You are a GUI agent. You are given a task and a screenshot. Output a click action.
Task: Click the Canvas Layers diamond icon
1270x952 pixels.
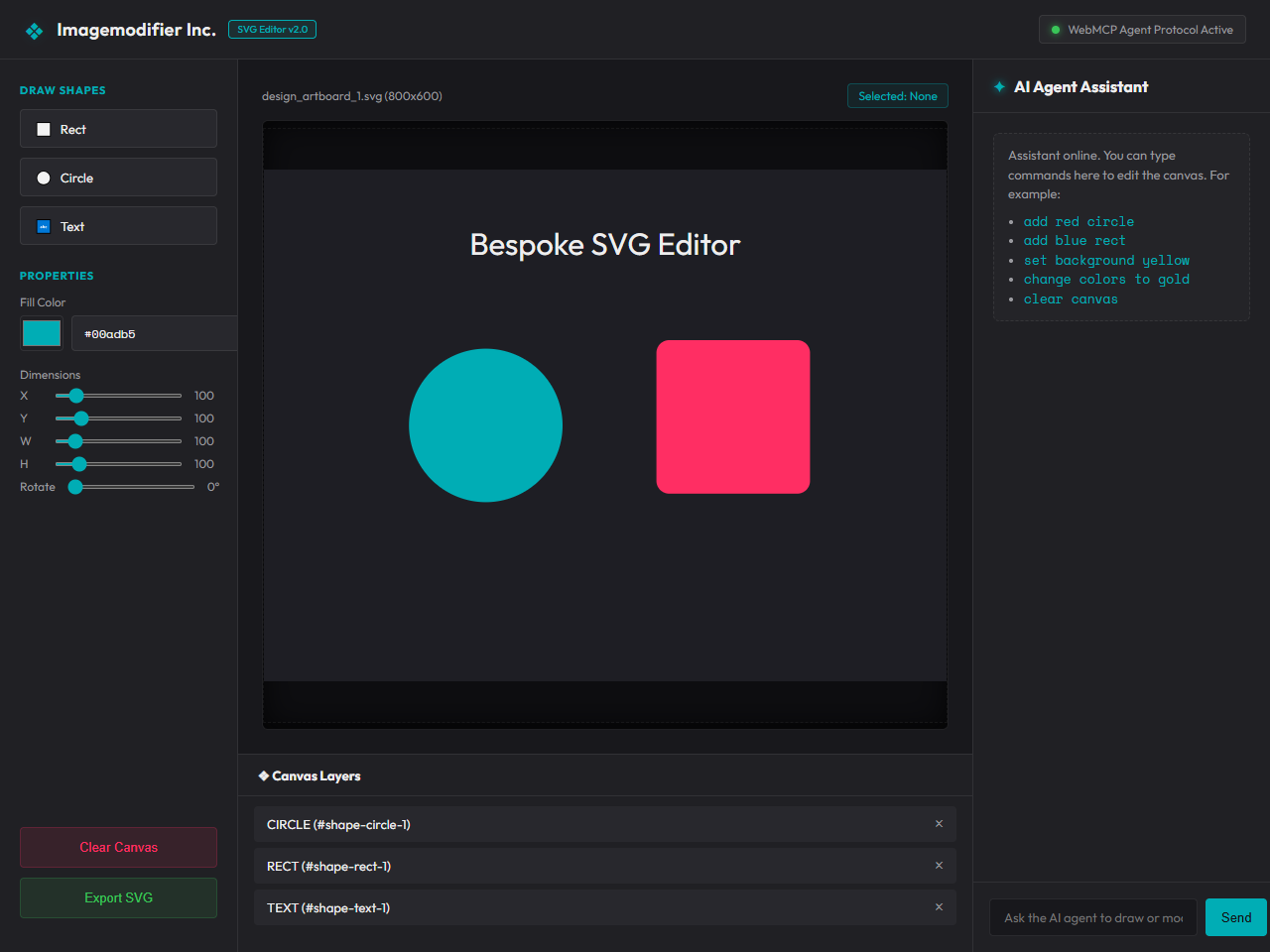click(x=264, y=775)
